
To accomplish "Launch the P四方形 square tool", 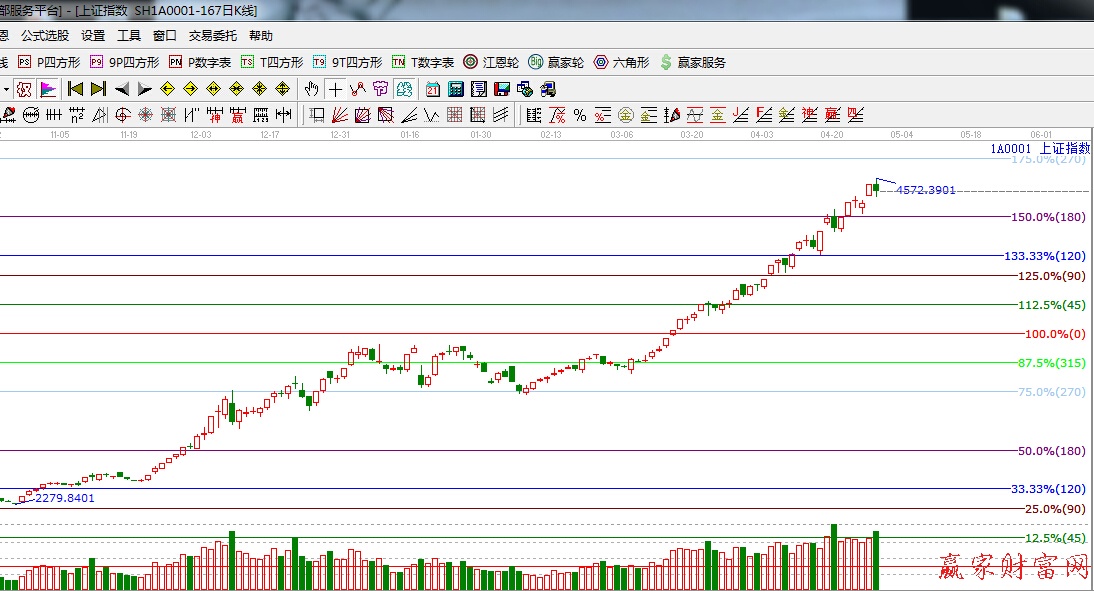I will click(53, 62).
